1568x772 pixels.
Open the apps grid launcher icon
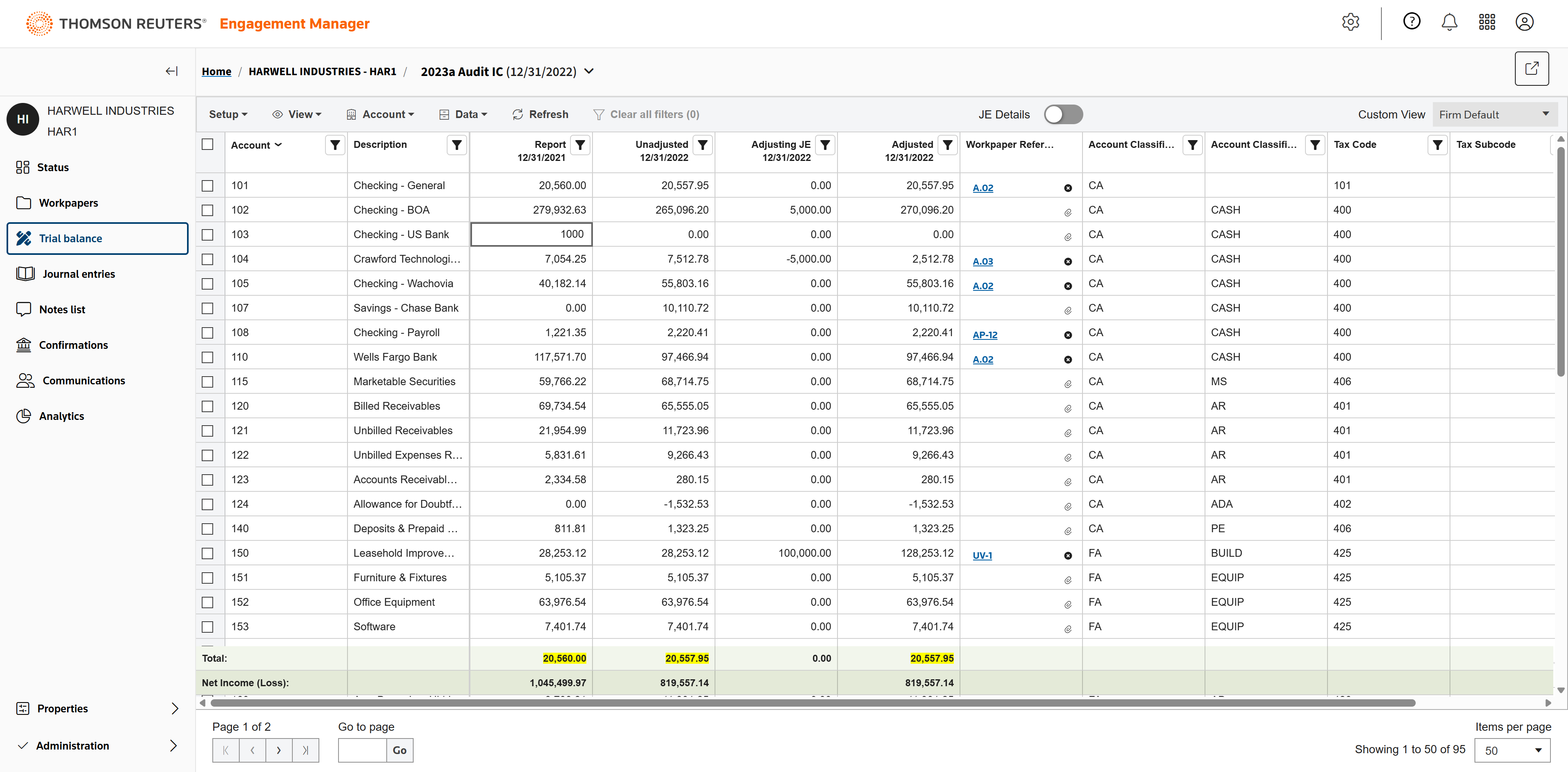1487,22
